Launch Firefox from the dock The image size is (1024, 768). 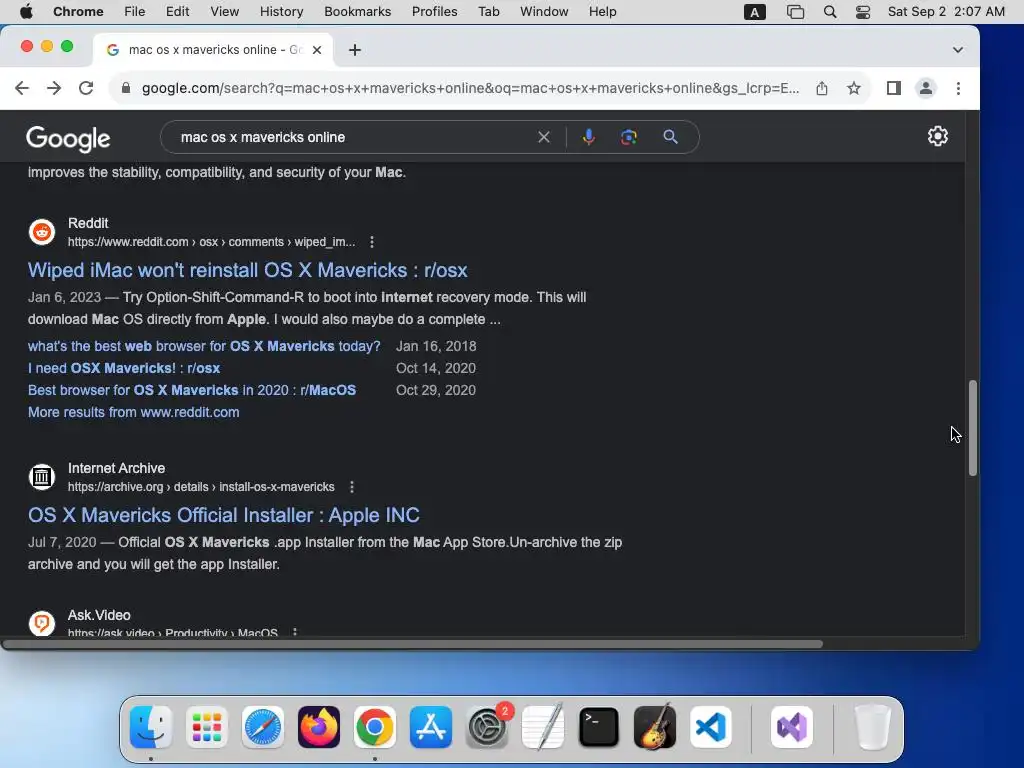319,727
